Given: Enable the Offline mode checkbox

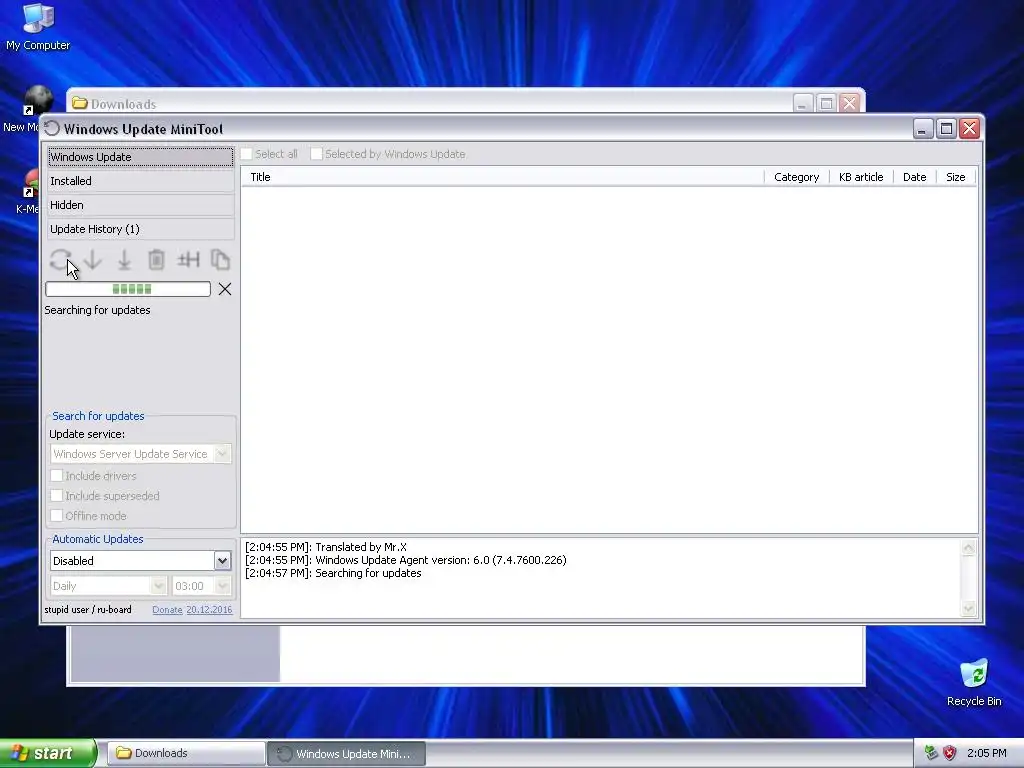Looking at the screenshot, I should click(57, 516).
